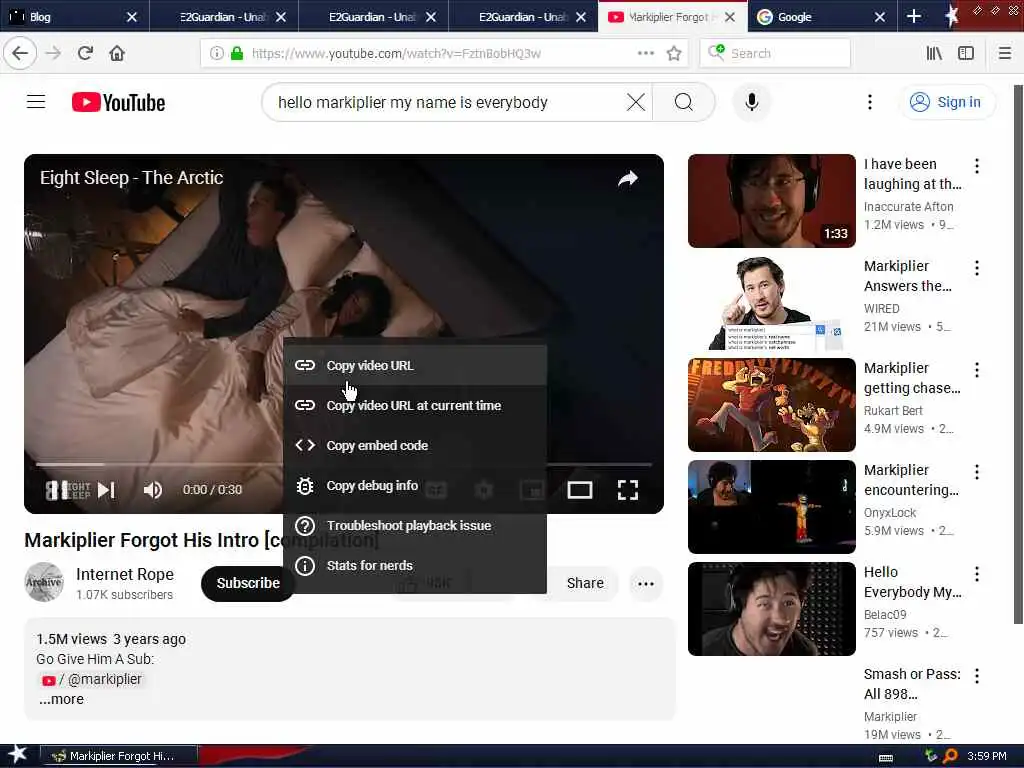Open site information icon in address bar
This screenshot has height=768, width=1024.
click(216, 54)
